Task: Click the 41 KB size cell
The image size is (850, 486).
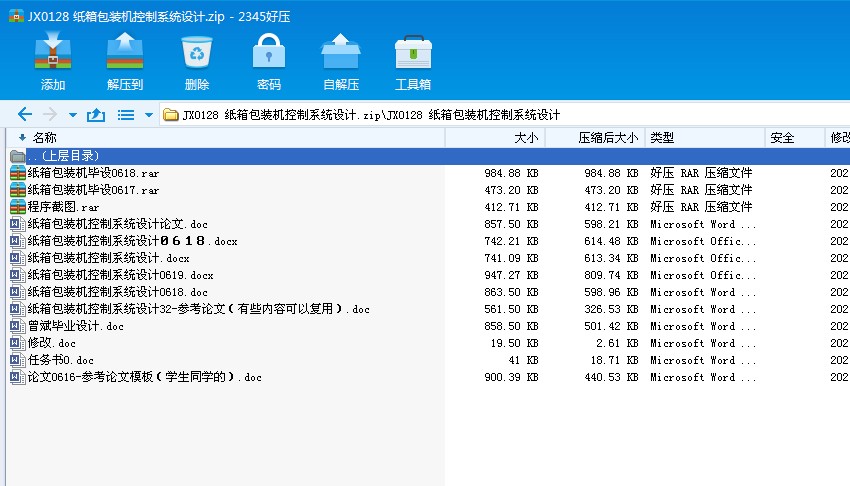Action: (x=523, y=360)
